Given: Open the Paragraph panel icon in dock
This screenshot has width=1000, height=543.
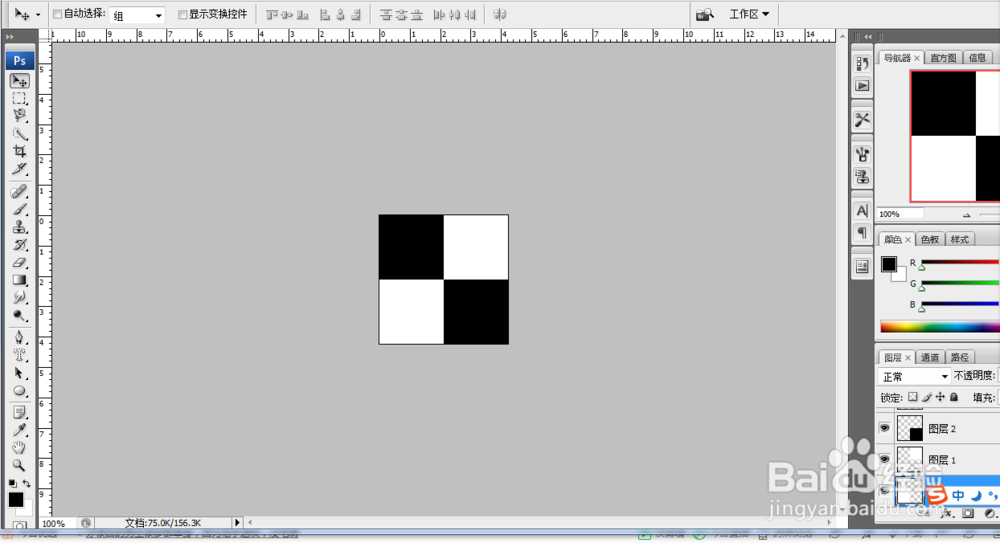Looking at the screenshot, I should (x=862, y=233).
